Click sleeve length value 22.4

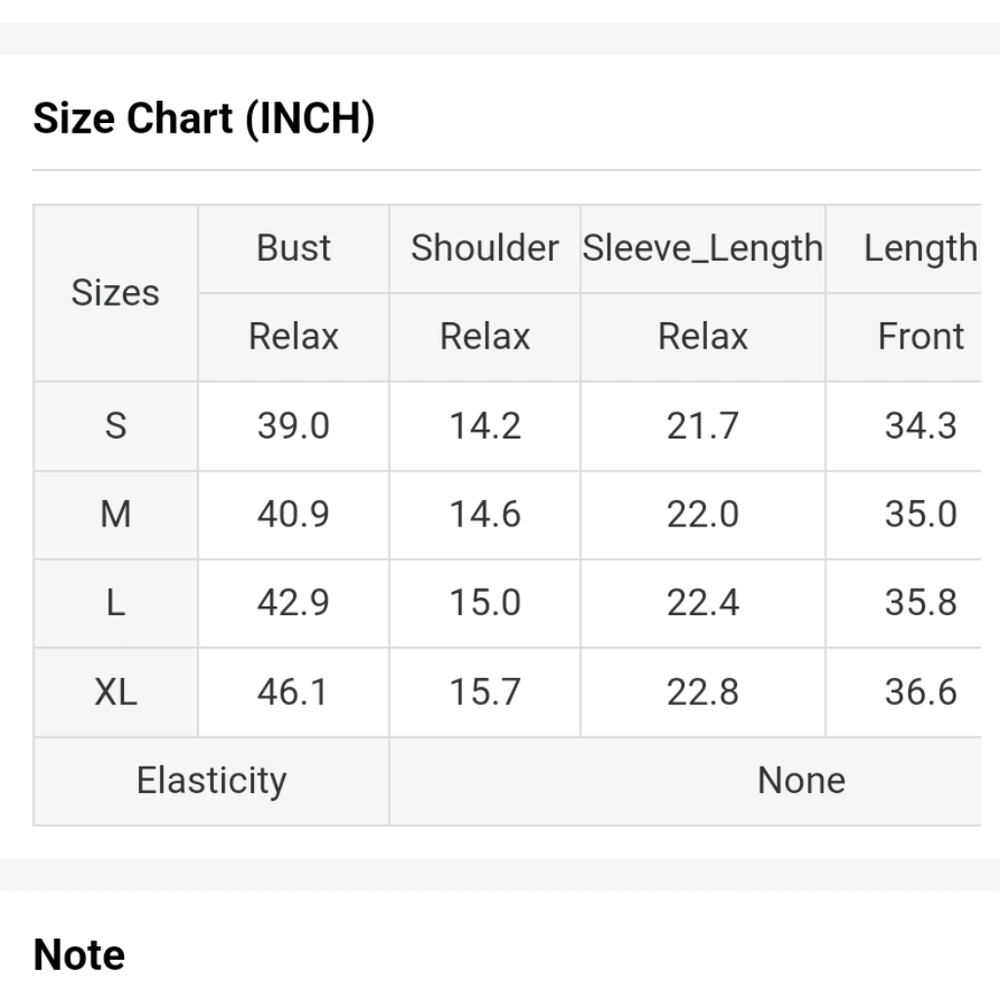(703, 603)
